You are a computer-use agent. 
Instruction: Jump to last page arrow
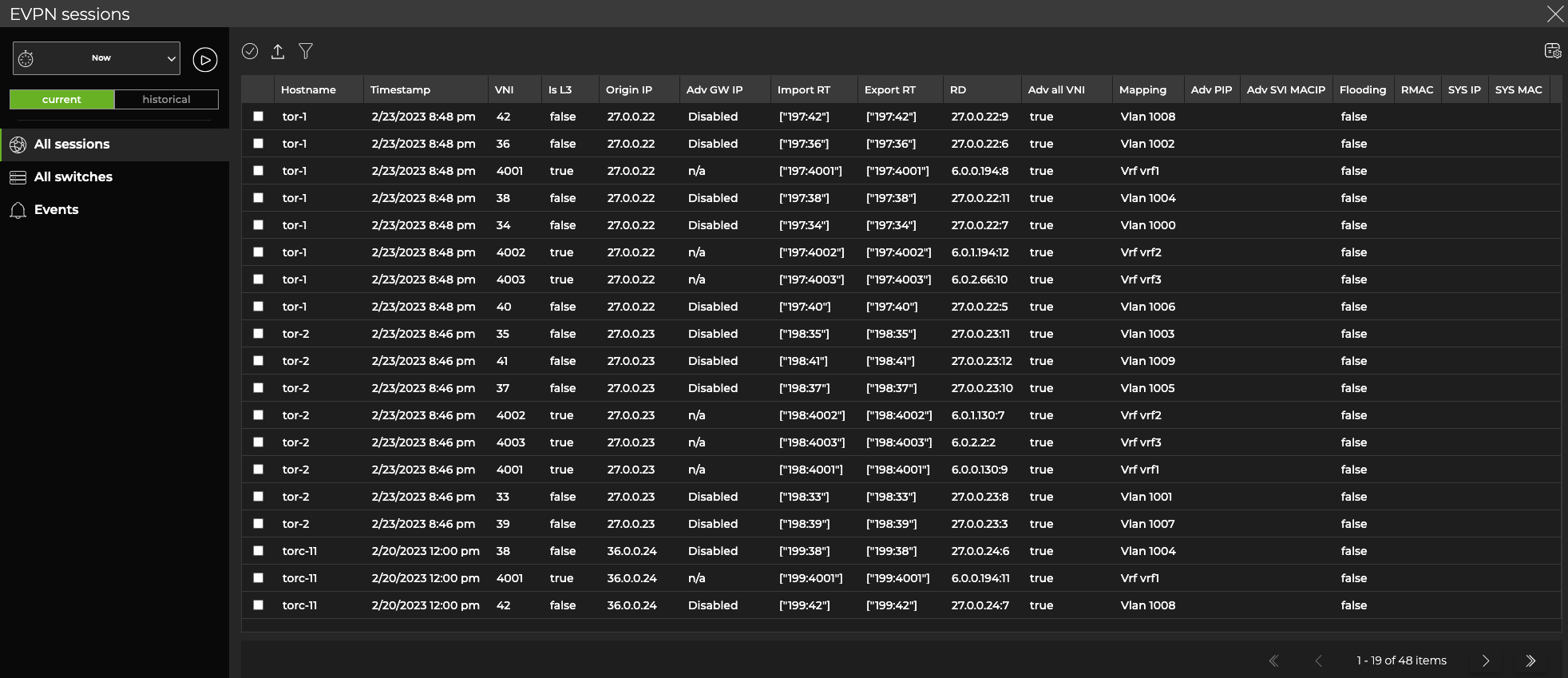click(1530, 660)
